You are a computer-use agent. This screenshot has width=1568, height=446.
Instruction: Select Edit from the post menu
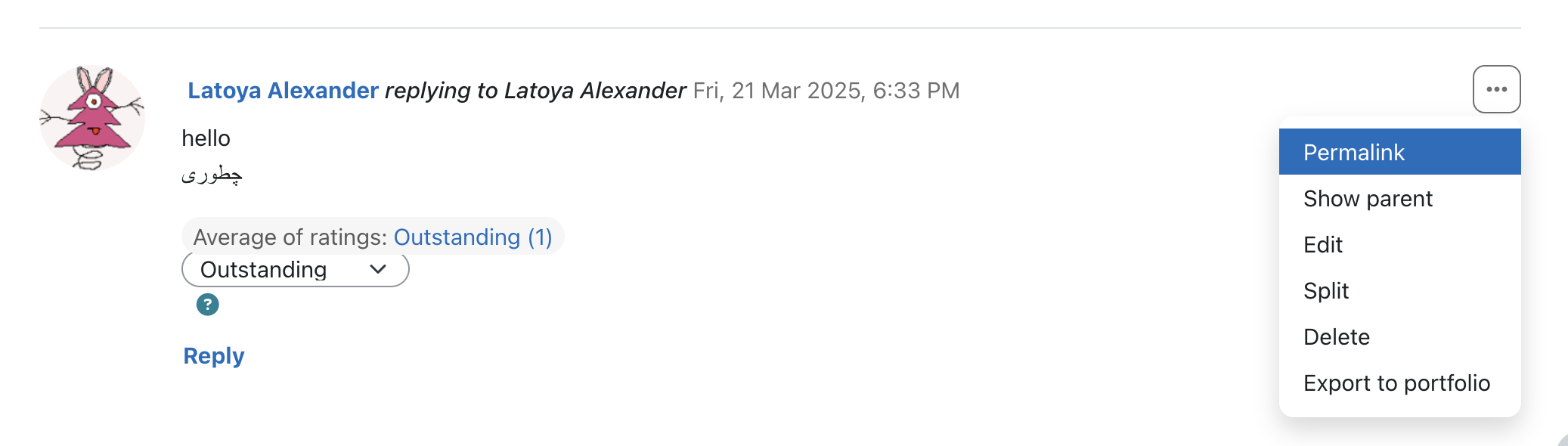(1399, 244)
